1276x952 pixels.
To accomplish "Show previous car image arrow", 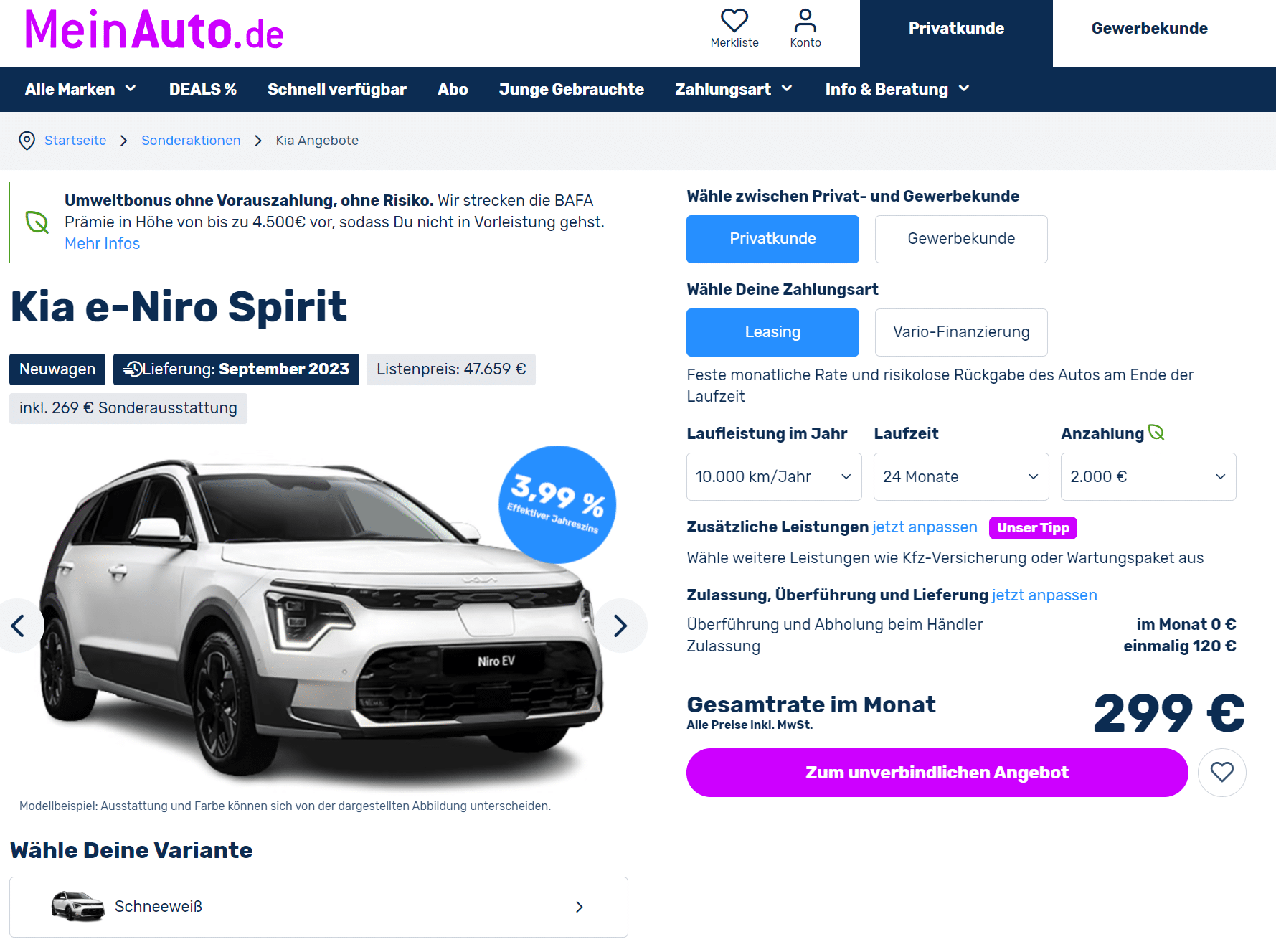I will coord(19,626).
